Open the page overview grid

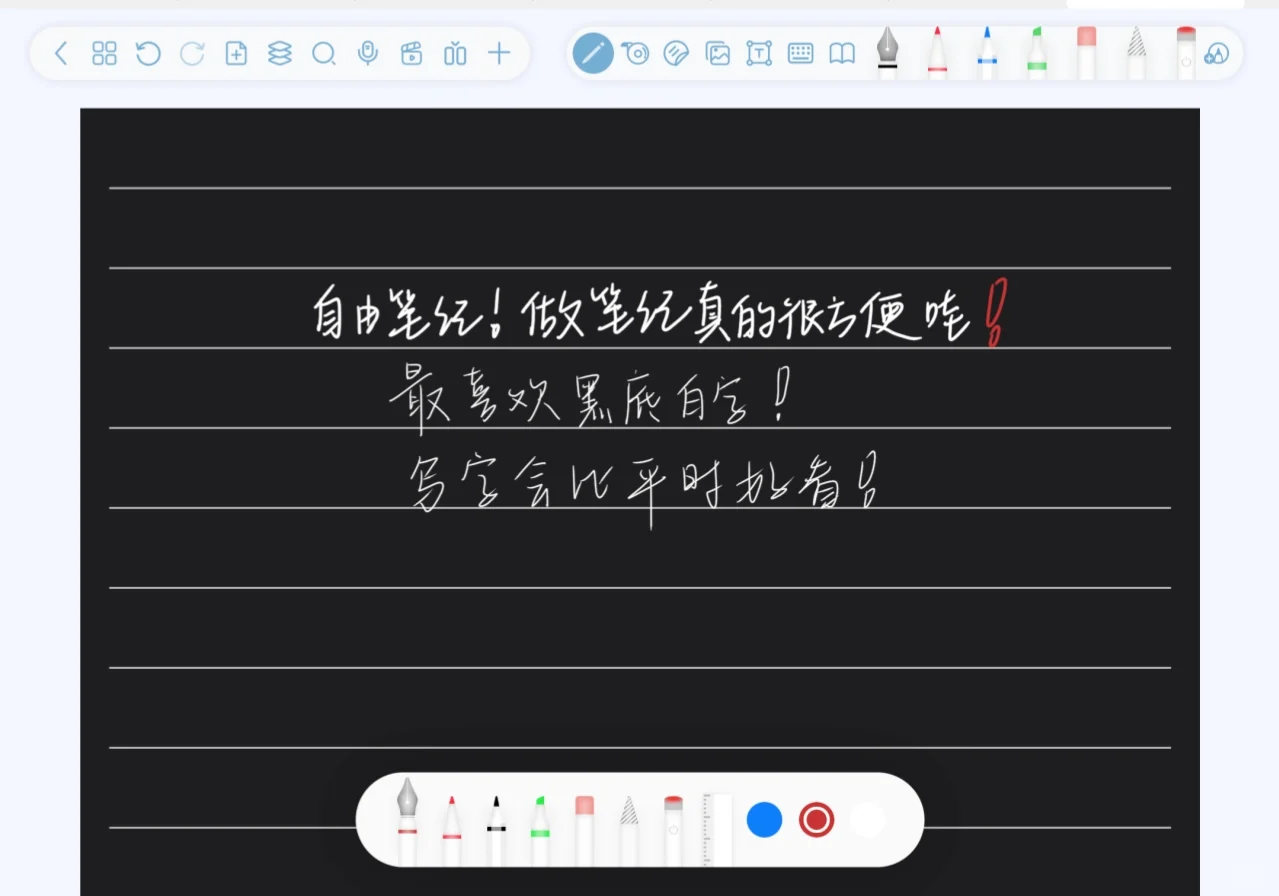point(103,54)
